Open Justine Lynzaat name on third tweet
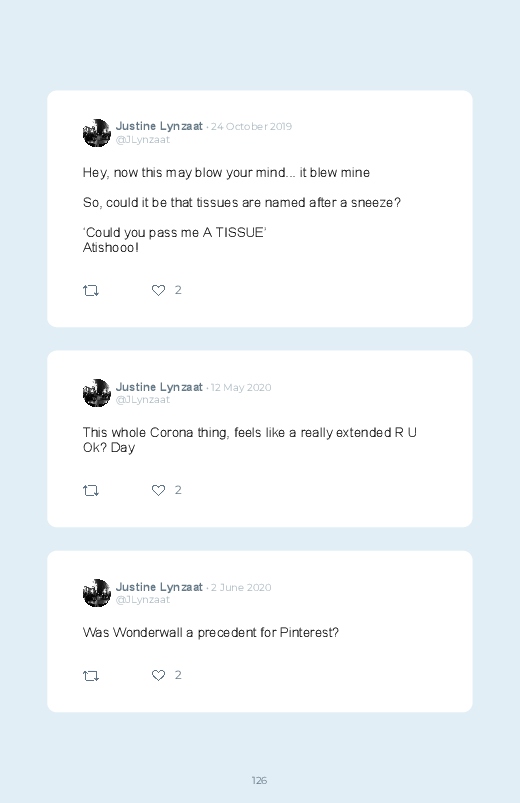The width and height of the screenshot is (520, 803). point(159,587)
